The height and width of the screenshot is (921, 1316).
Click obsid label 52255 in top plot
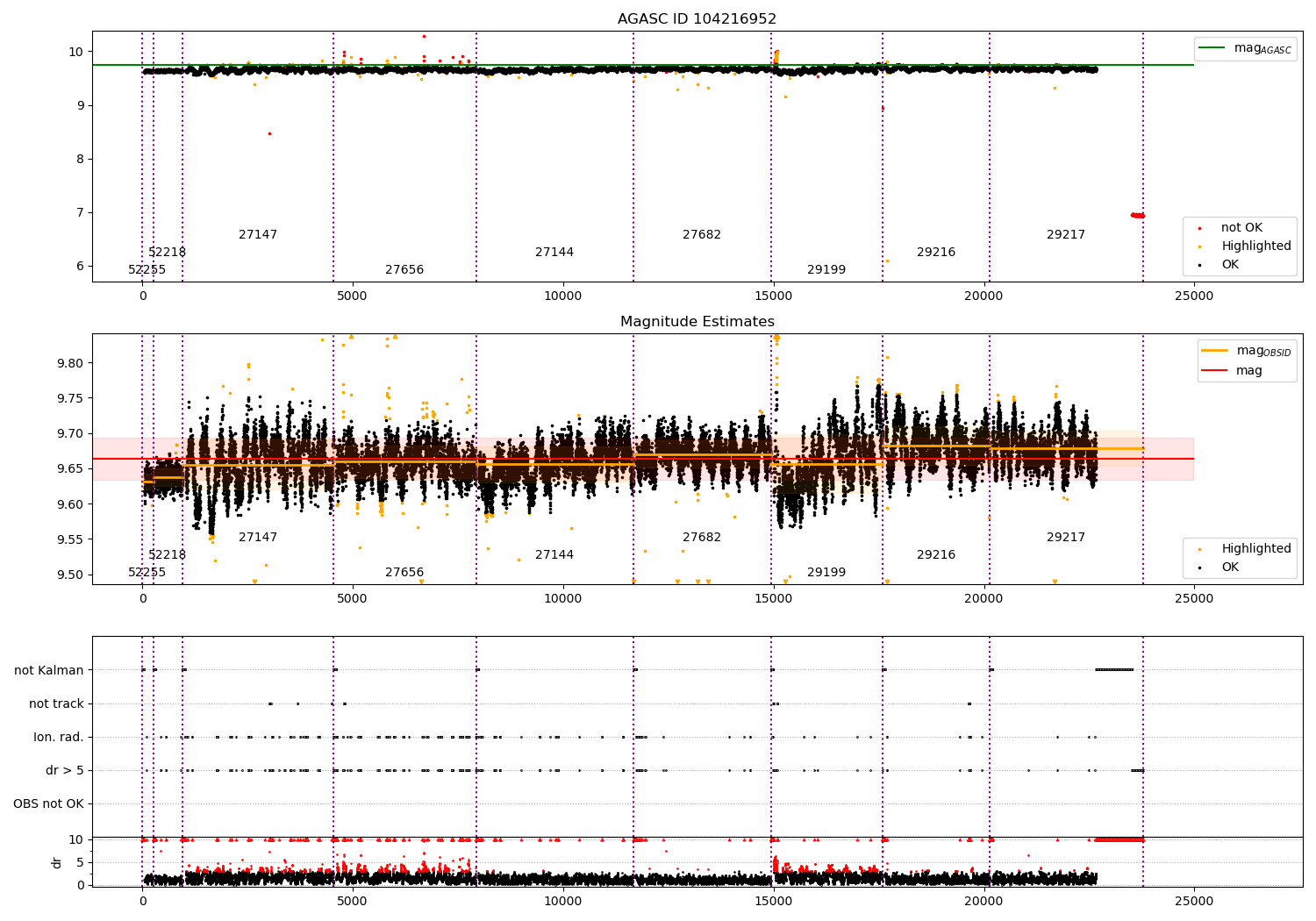[x=147, y=270]
